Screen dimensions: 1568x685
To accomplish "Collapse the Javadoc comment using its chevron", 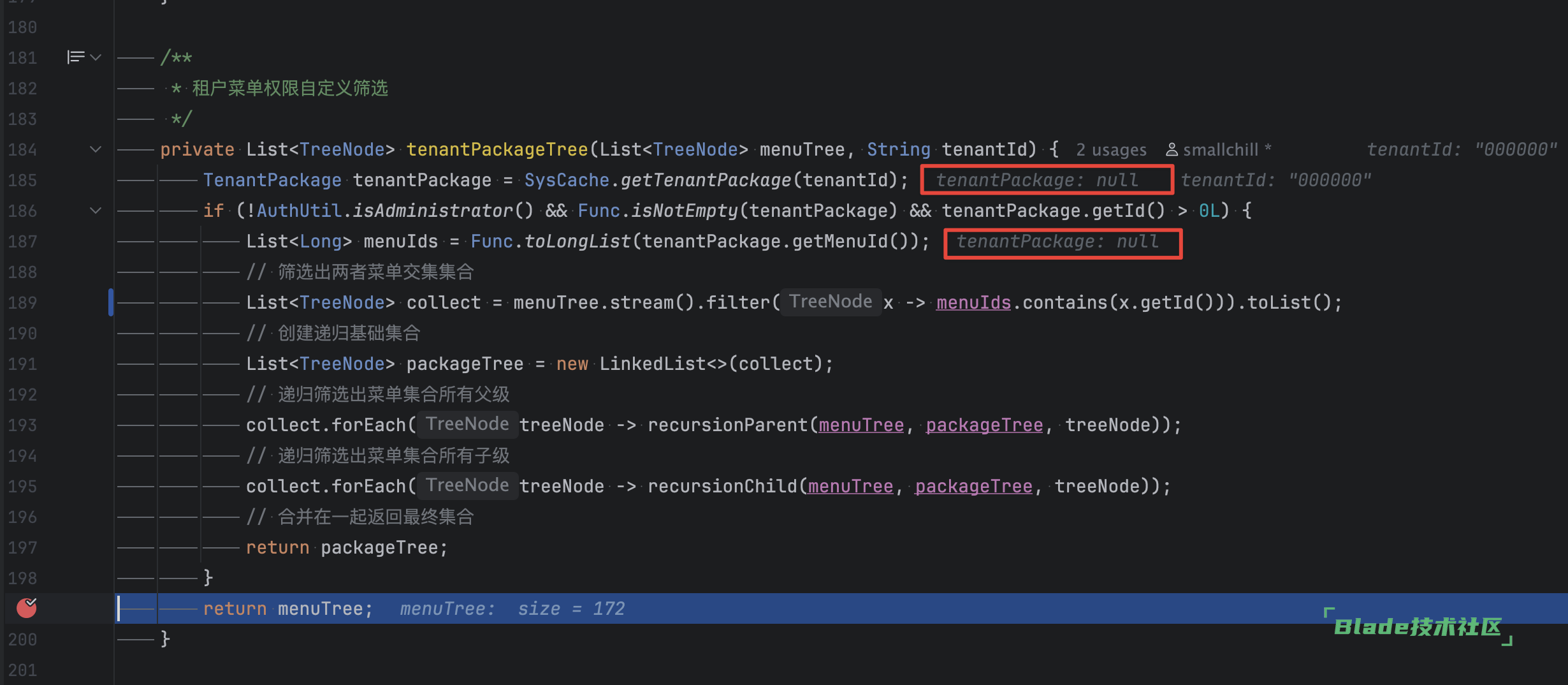I will click(96, 57).
